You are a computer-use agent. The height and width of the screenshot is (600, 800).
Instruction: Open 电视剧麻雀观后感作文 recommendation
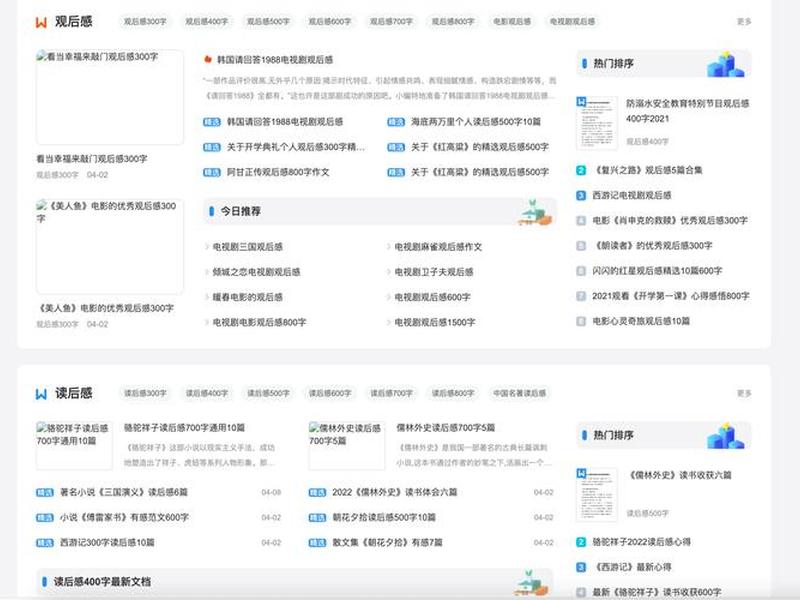pos(438,247)
